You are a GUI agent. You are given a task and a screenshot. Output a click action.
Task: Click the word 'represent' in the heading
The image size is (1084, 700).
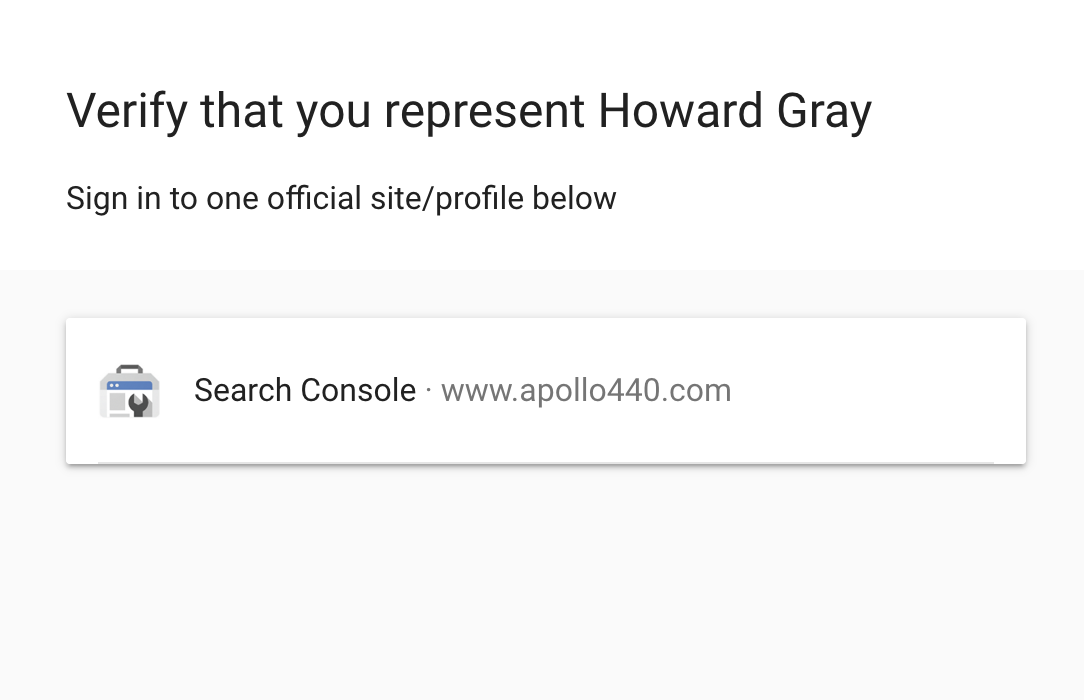coord(484,114)
